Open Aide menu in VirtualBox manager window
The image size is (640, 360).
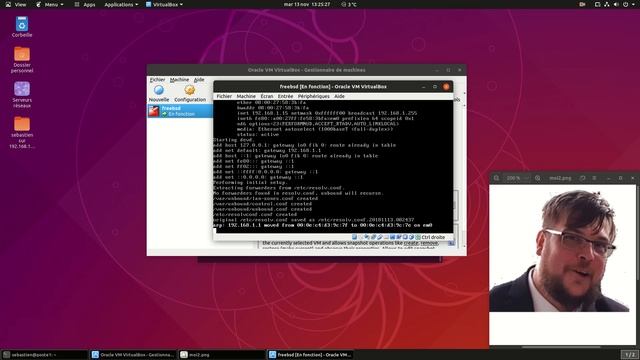[x=199, y=80]
